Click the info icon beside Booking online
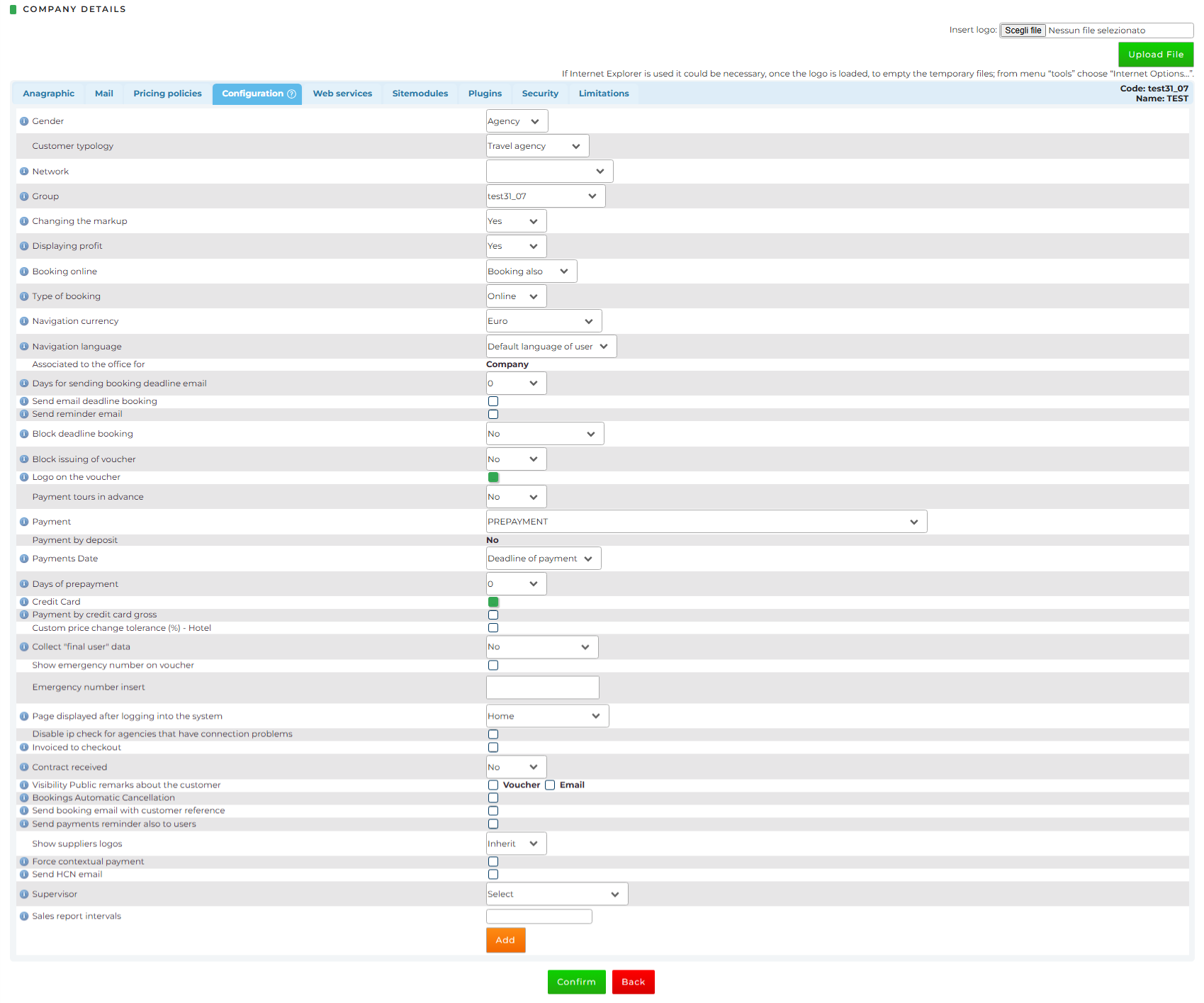 (x=24, y=271)
